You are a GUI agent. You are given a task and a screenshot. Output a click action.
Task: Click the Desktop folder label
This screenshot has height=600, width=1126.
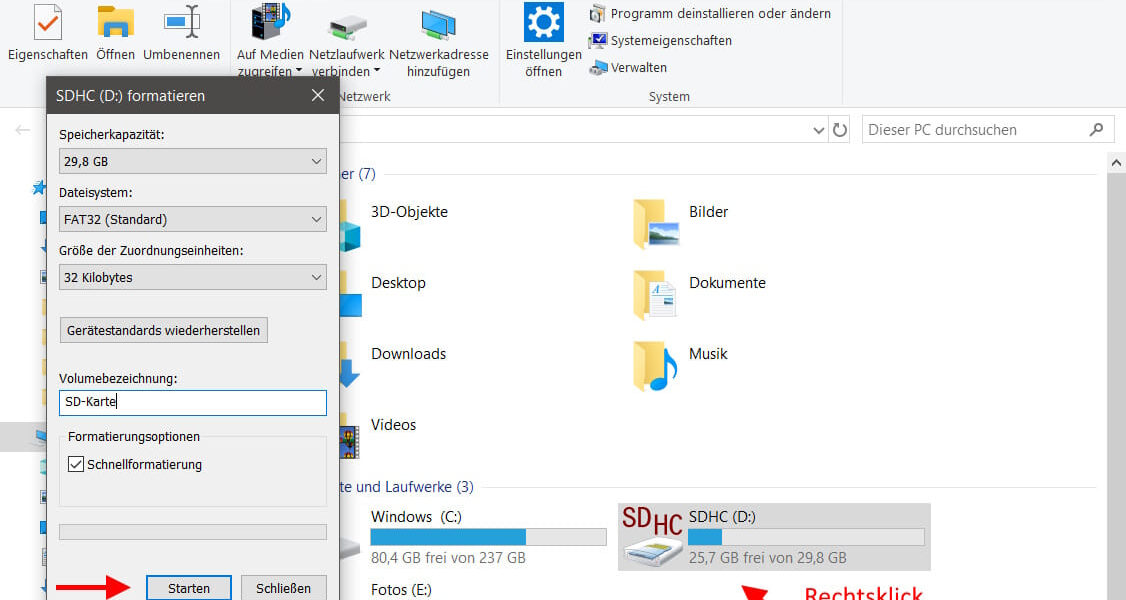(399, 283)
